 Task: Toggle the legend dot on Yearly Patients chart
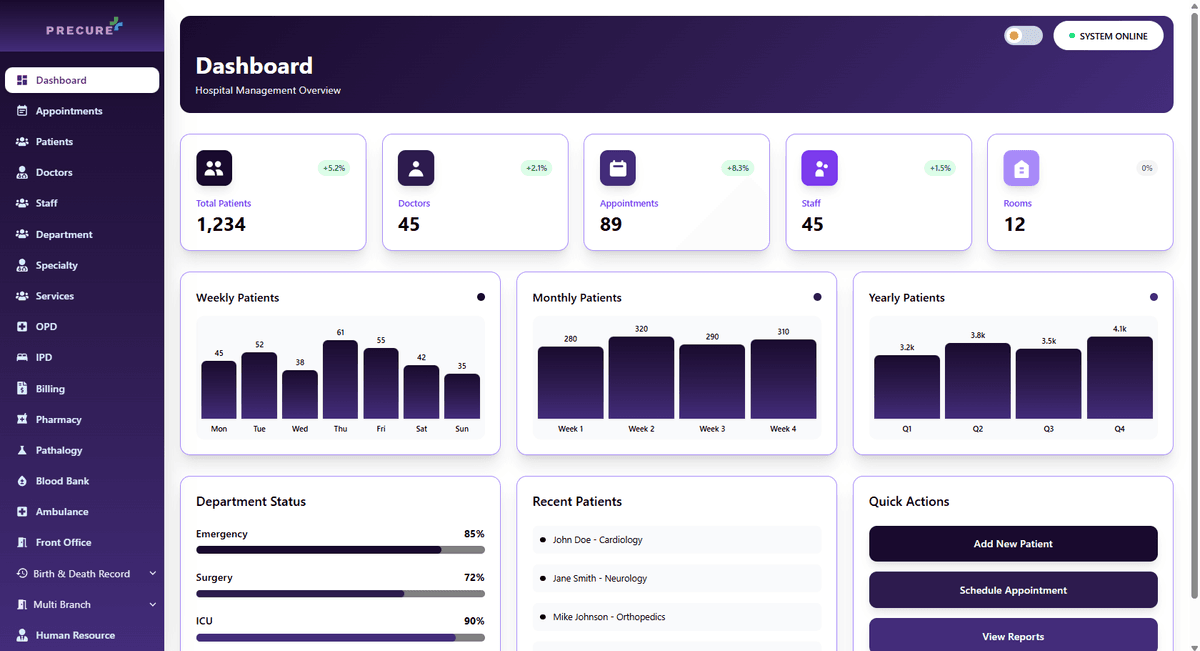click(x=1153, y=297)
